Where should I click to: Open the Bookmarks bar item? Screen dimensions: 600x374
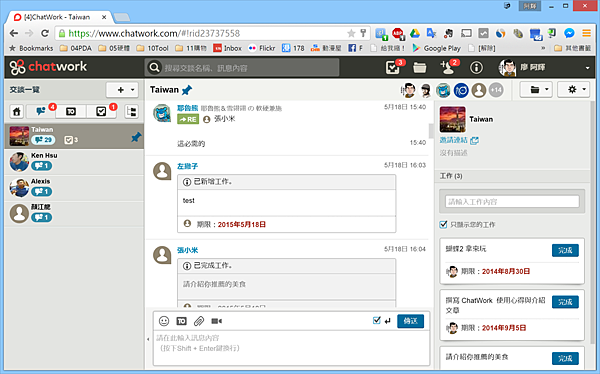point(31,48)
